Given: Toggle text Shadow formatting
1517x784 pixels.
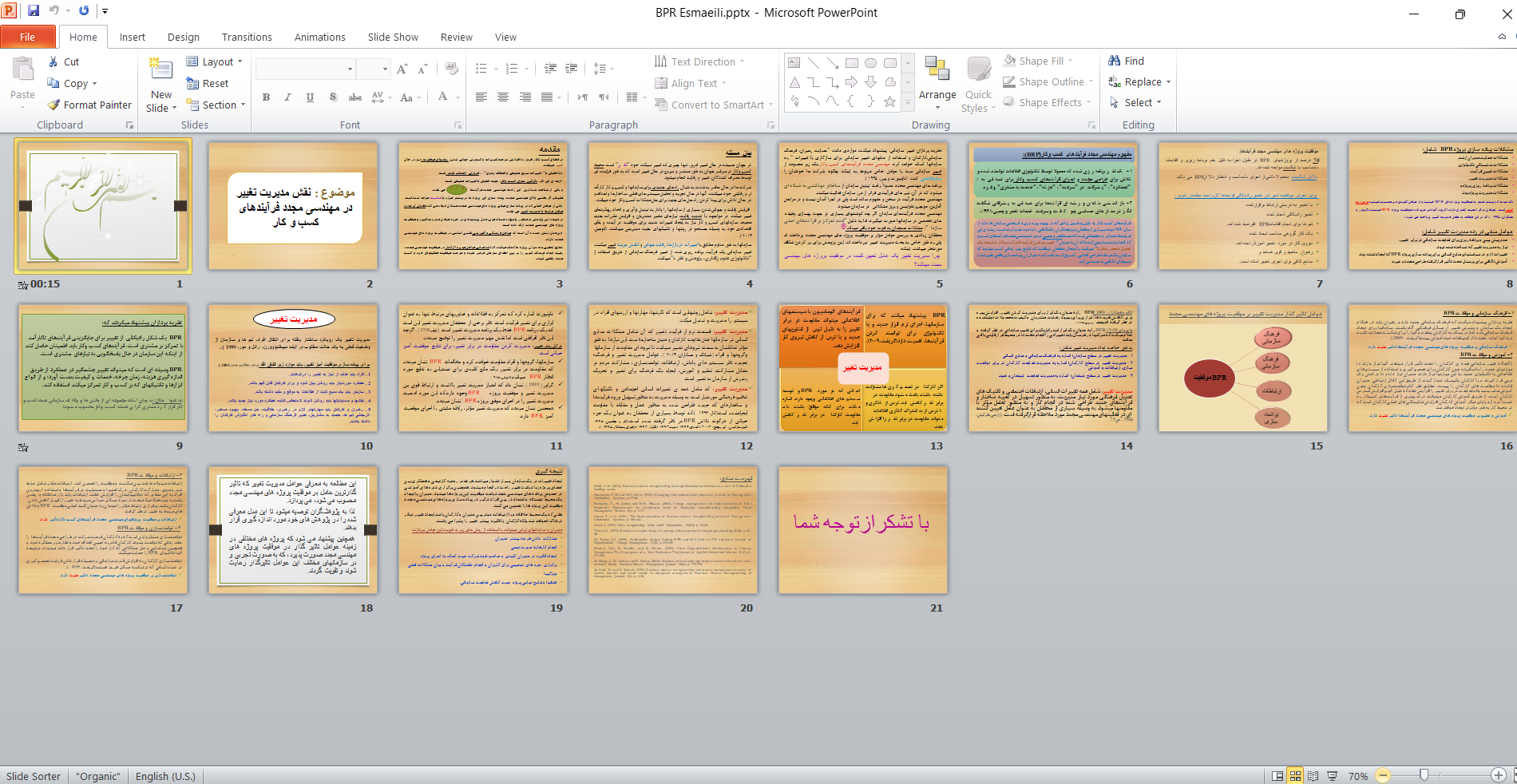Looking at the screenshot, I should (x=333, y=97).
